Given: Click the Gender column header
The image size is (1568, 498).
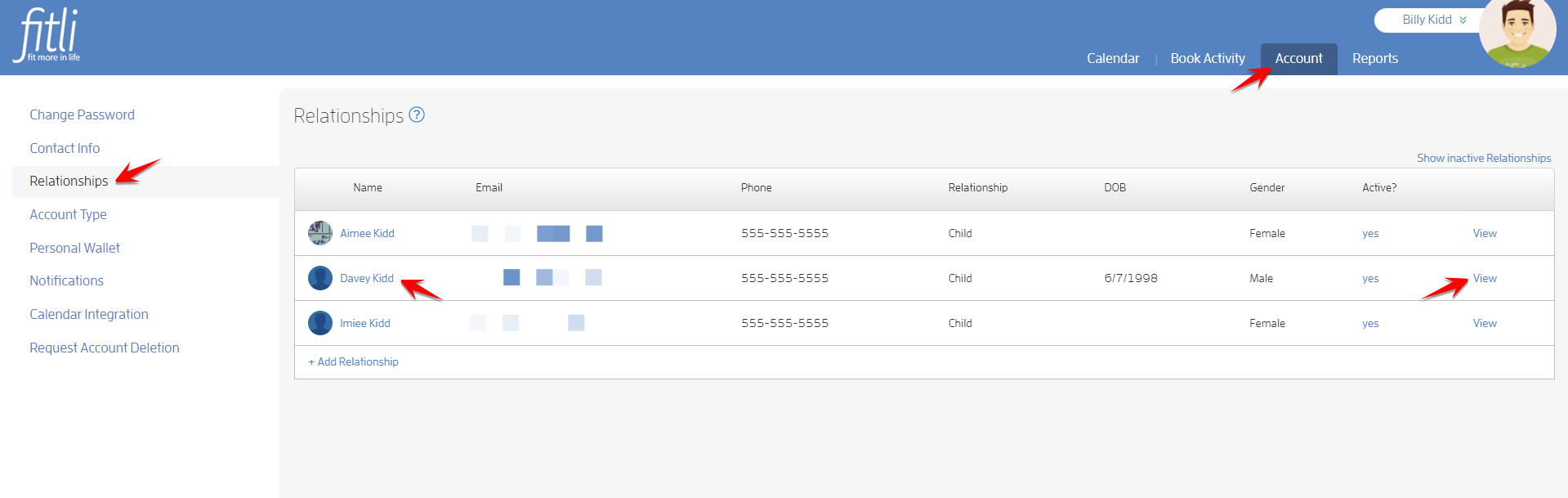Looking at the screenshot, I should [1266, 187].
